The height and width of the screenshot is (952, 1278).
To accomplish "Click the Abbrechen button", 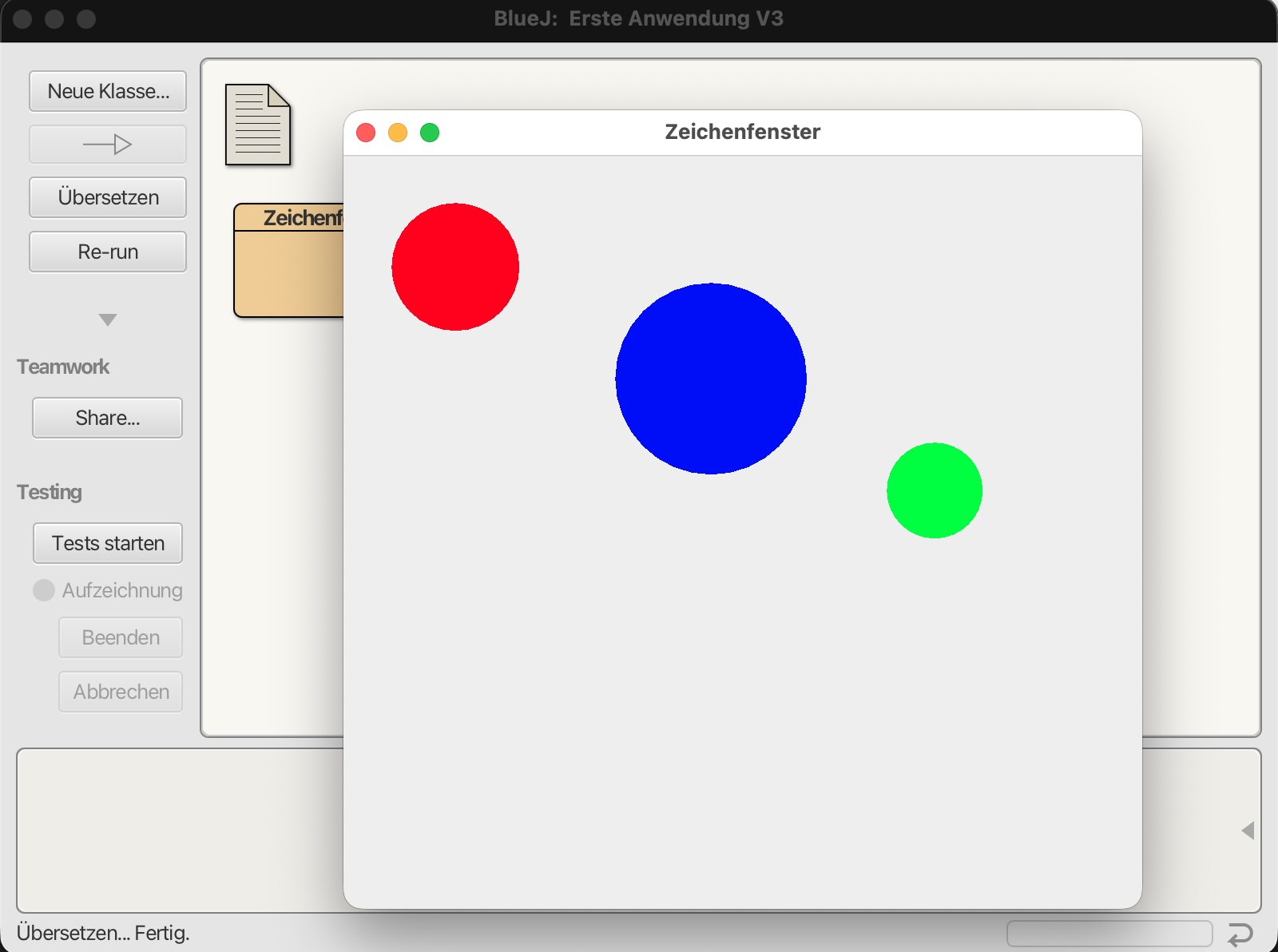I will [121, 692].
